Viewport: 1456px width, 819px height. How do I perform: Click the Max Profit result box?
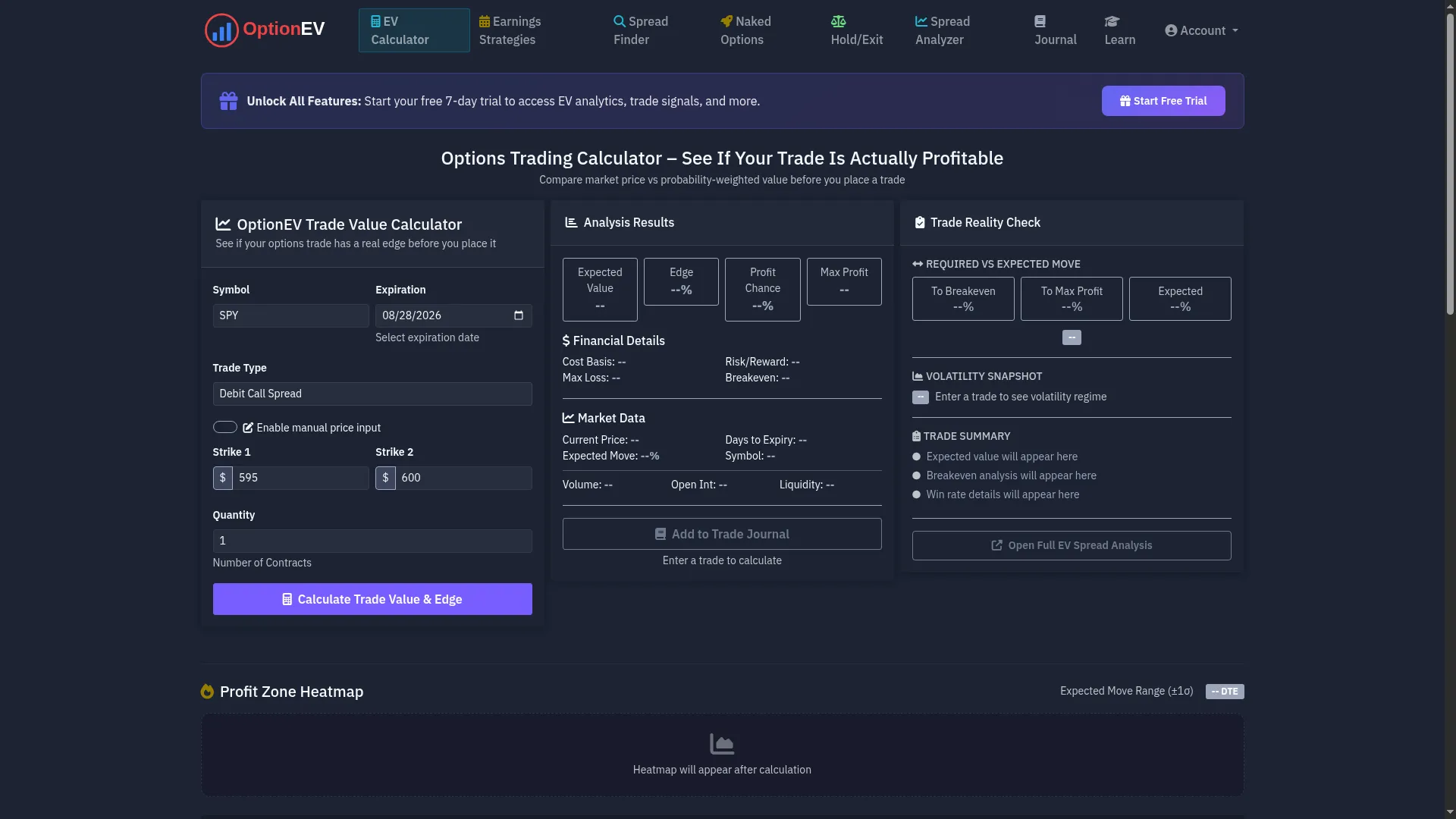pyautogui.click(x=844, y=281)
